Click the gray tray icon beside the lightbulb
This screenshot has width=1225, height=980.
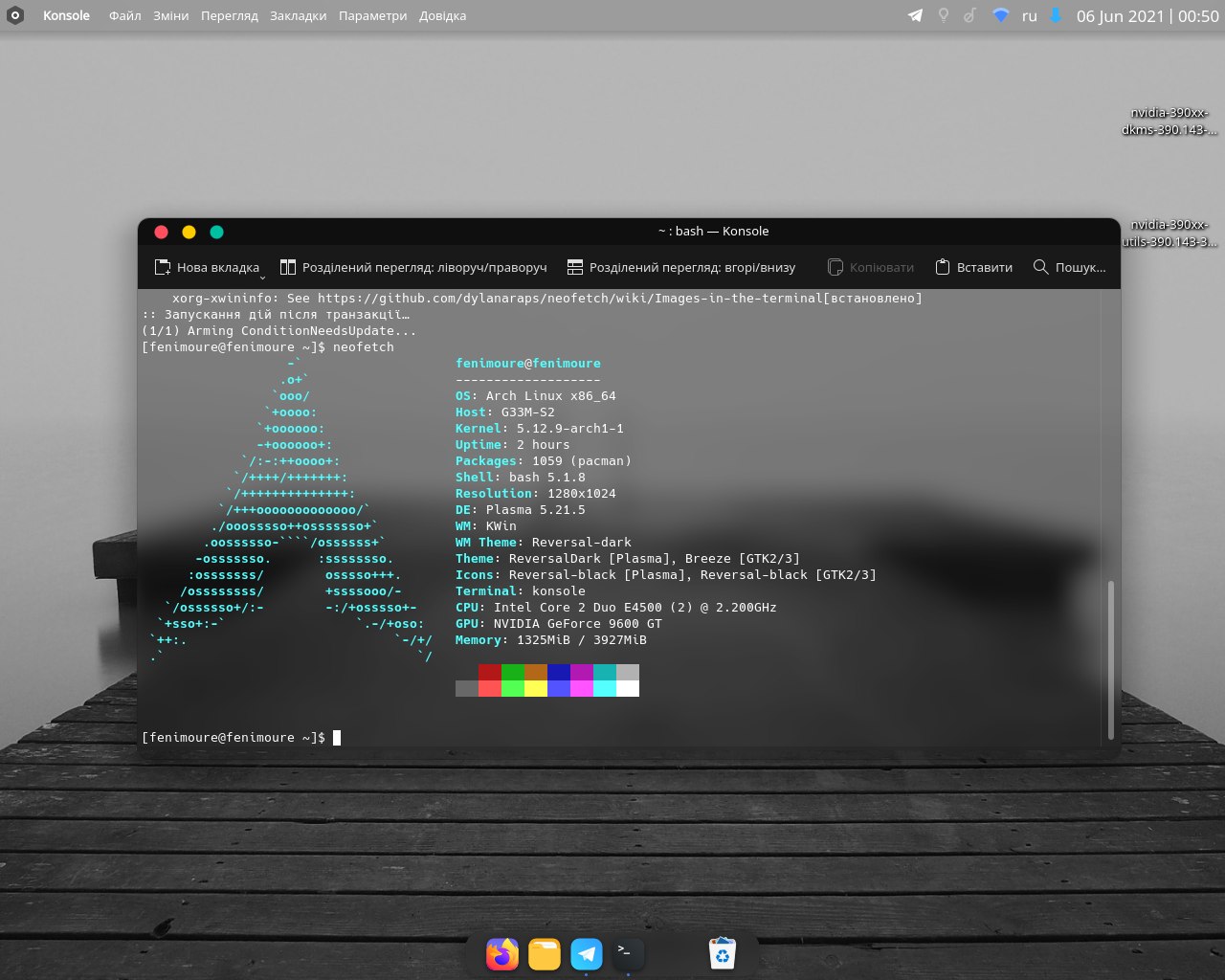coord(969,15)
